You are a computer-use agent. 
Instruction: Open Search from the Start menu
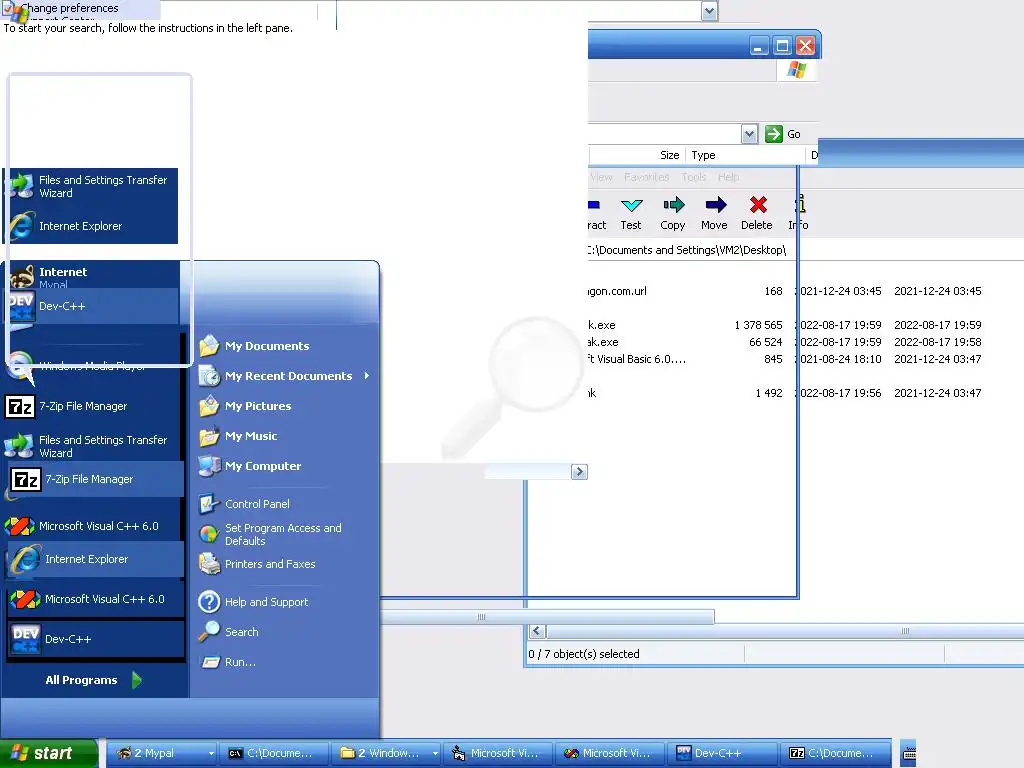coord(241,632)
